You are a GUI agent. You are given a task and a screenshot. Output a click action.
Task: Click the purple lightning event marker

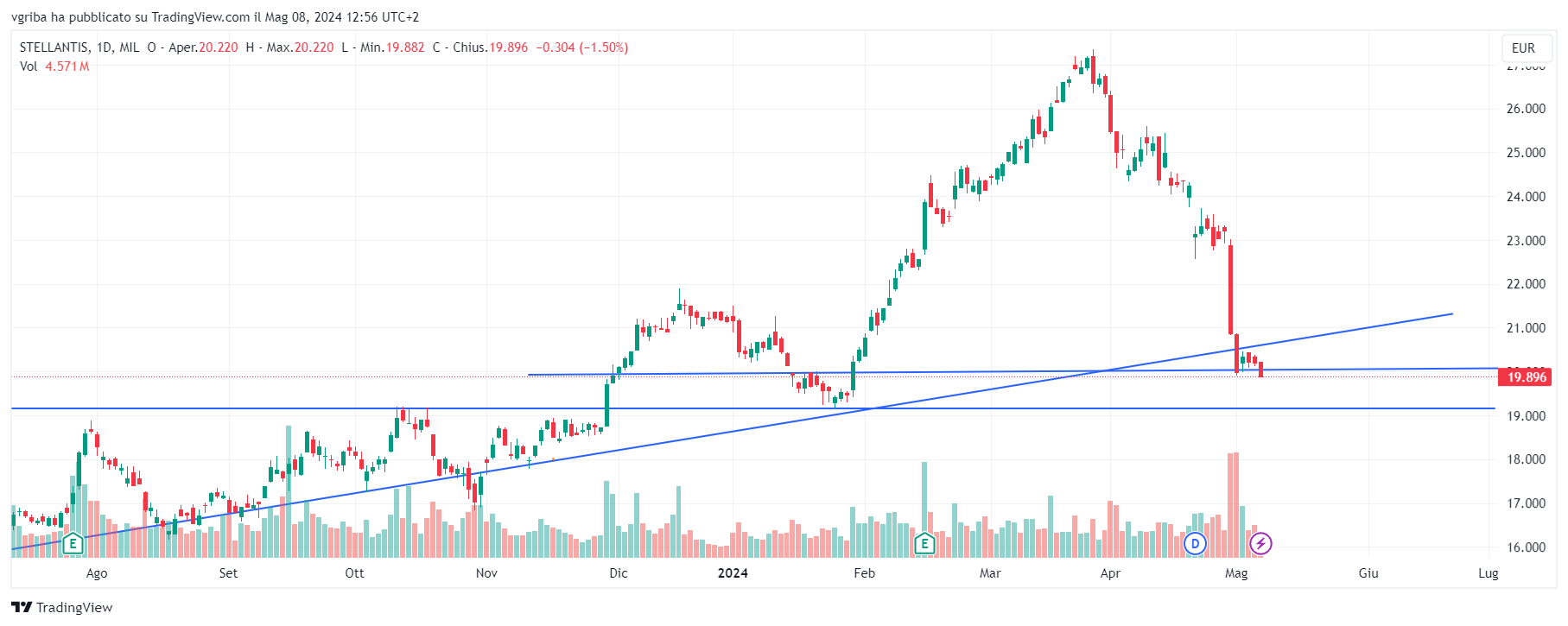[x=1260, y=543]
